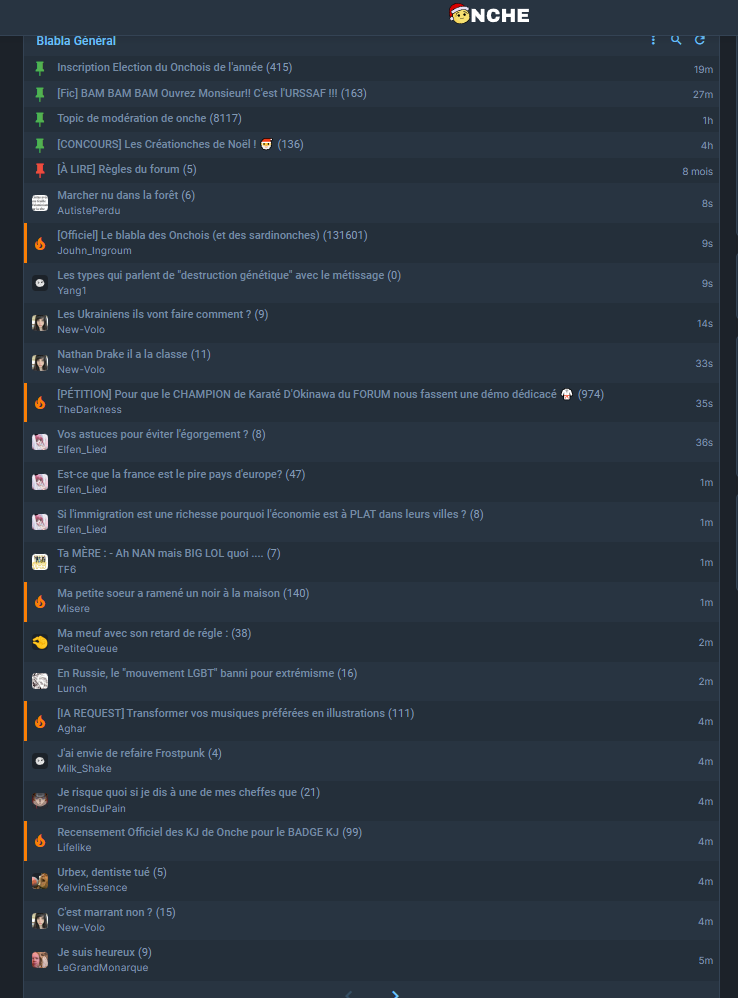Open topic Topic de modération de onche
Image resolution: width=738 pixels, height=998 pixels.
[x=149, y=118]
